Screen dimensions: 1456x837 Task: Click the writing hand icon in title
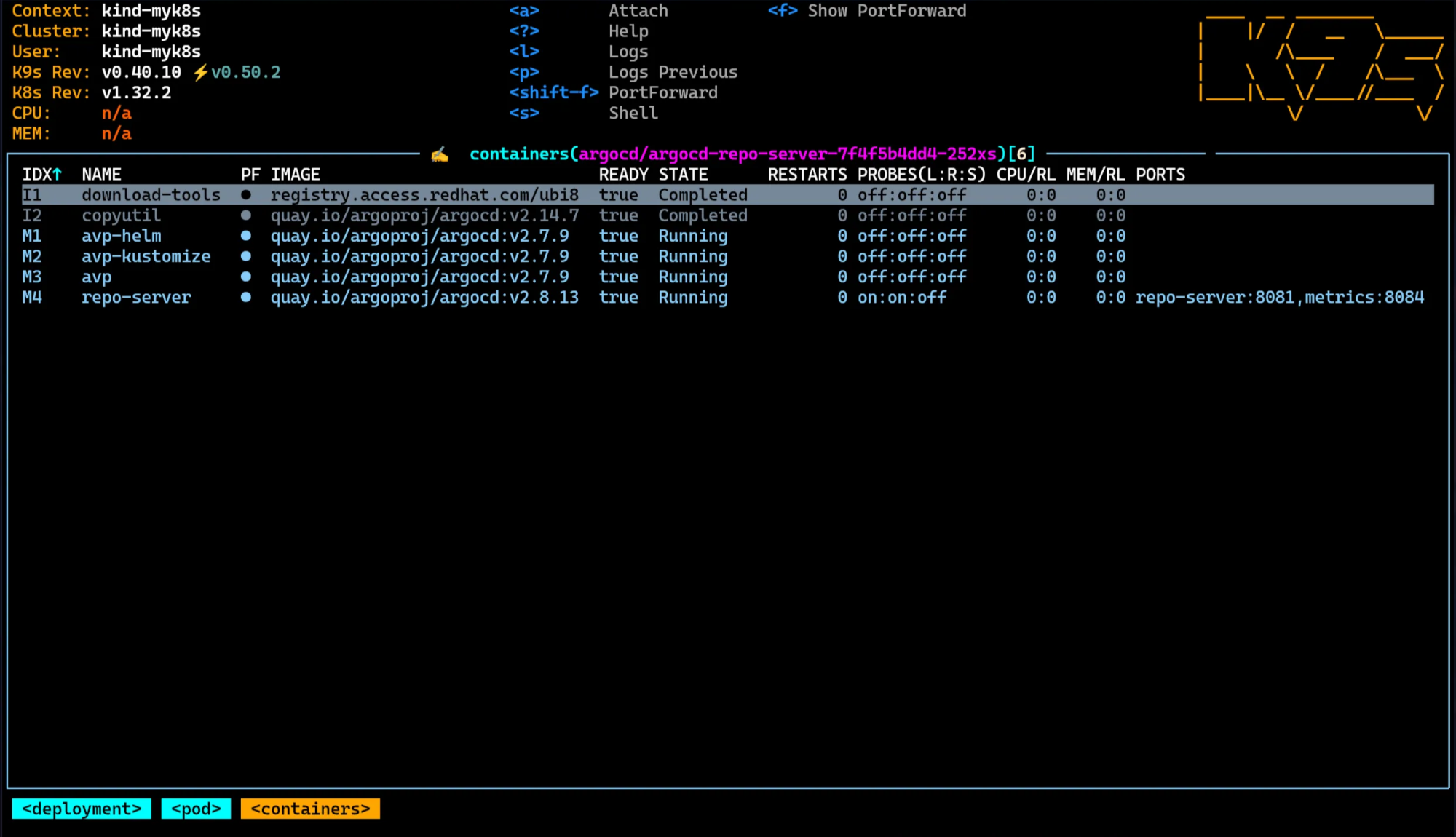[x=439, y=154]
